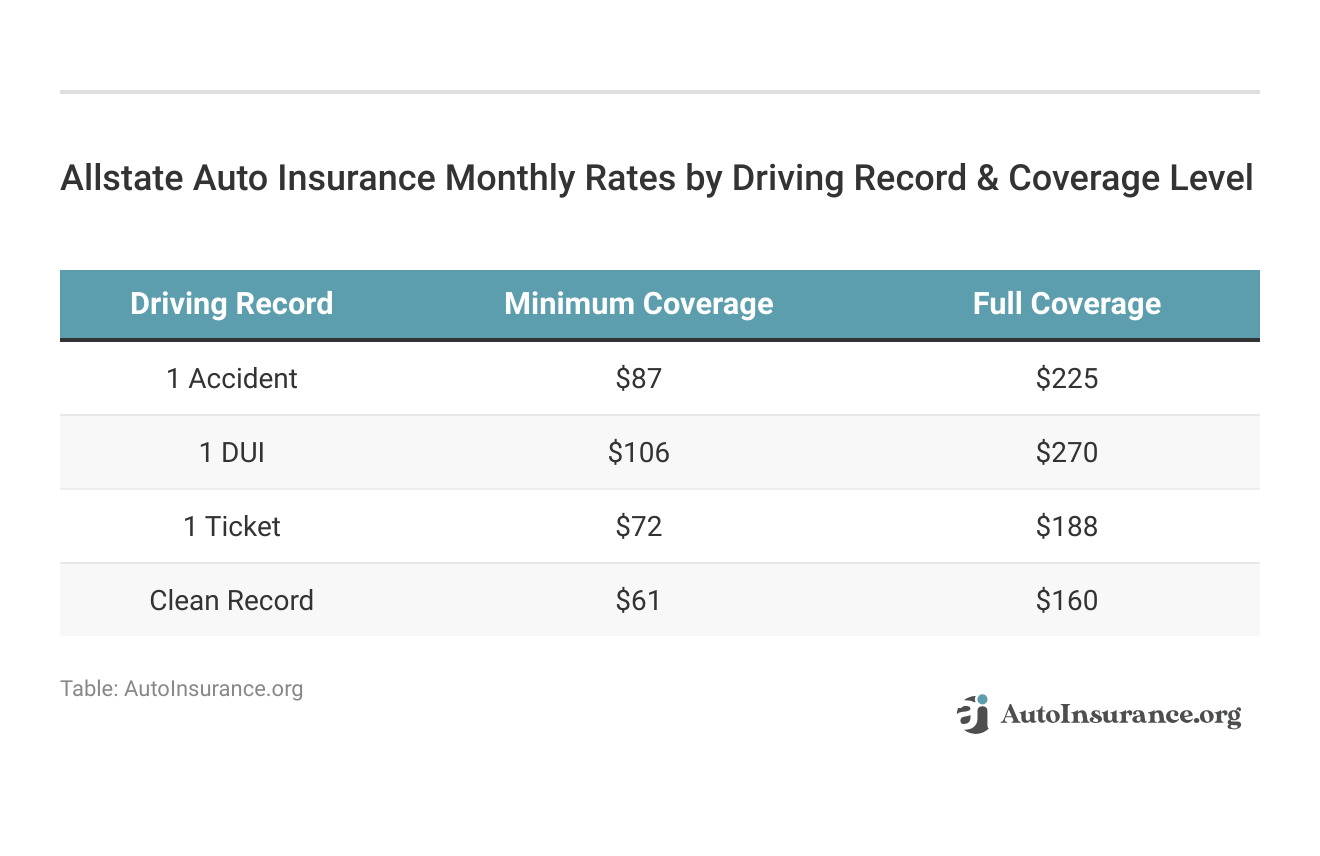The height and width of the screenshot is (856, 1320).
Task: Click the $270 DUI full coverage rate
Action: pos(1066,452)
